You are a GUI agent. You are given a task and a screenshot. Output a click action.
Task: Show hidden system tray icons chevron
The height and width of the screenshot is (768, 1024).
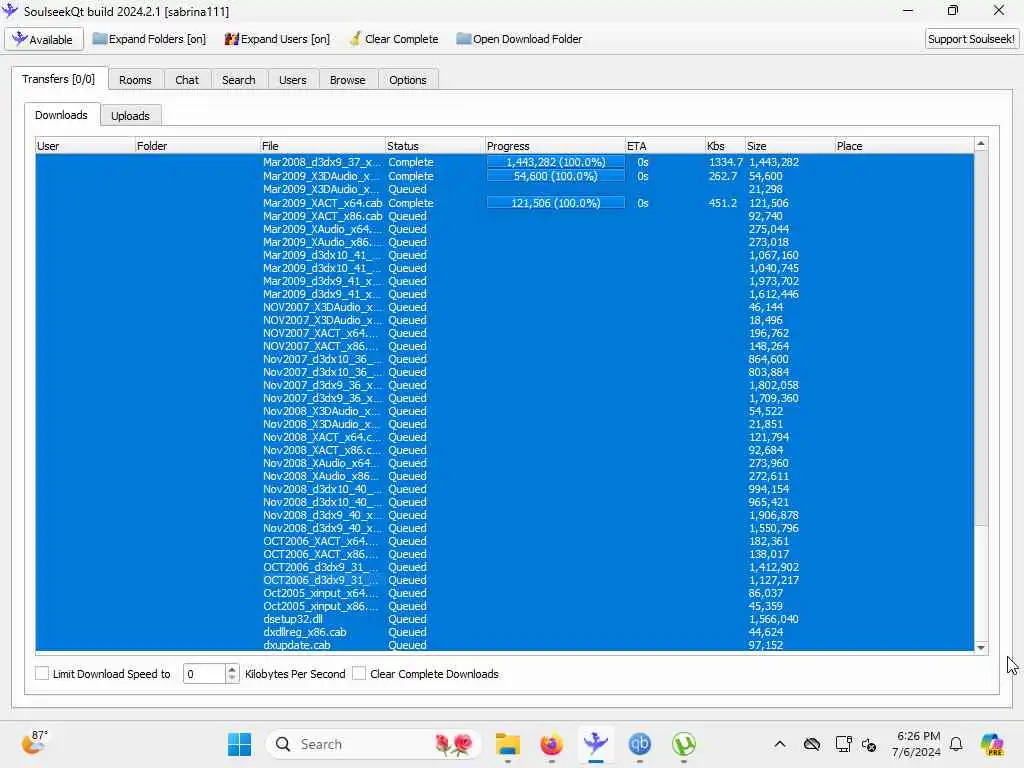(780, 744)
